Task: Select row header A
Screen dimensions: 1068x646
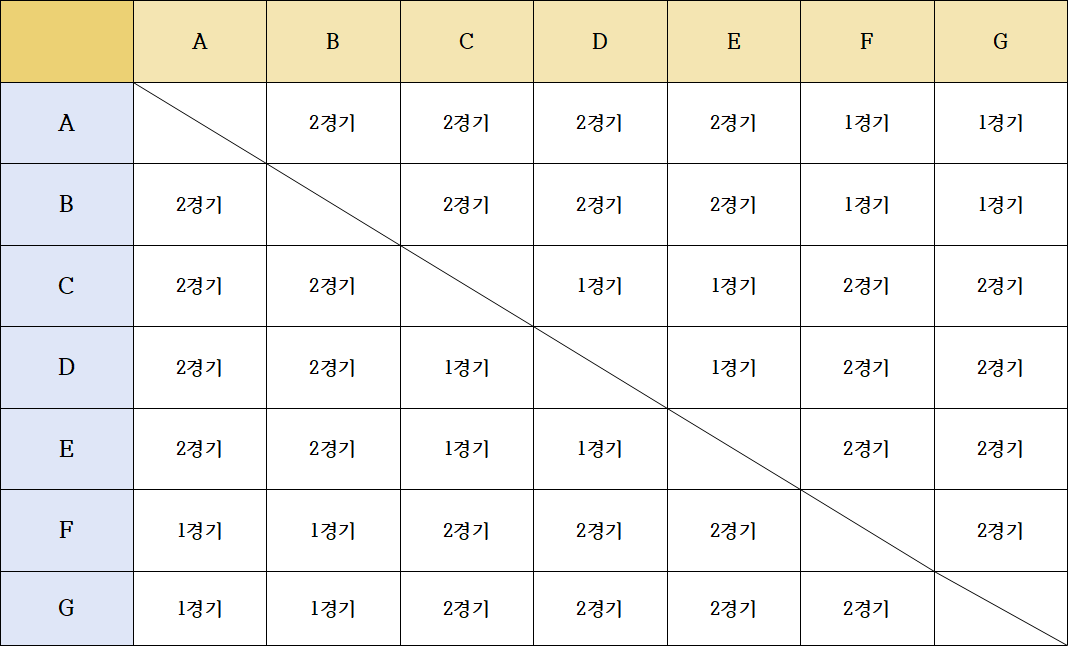Action: 67,123
